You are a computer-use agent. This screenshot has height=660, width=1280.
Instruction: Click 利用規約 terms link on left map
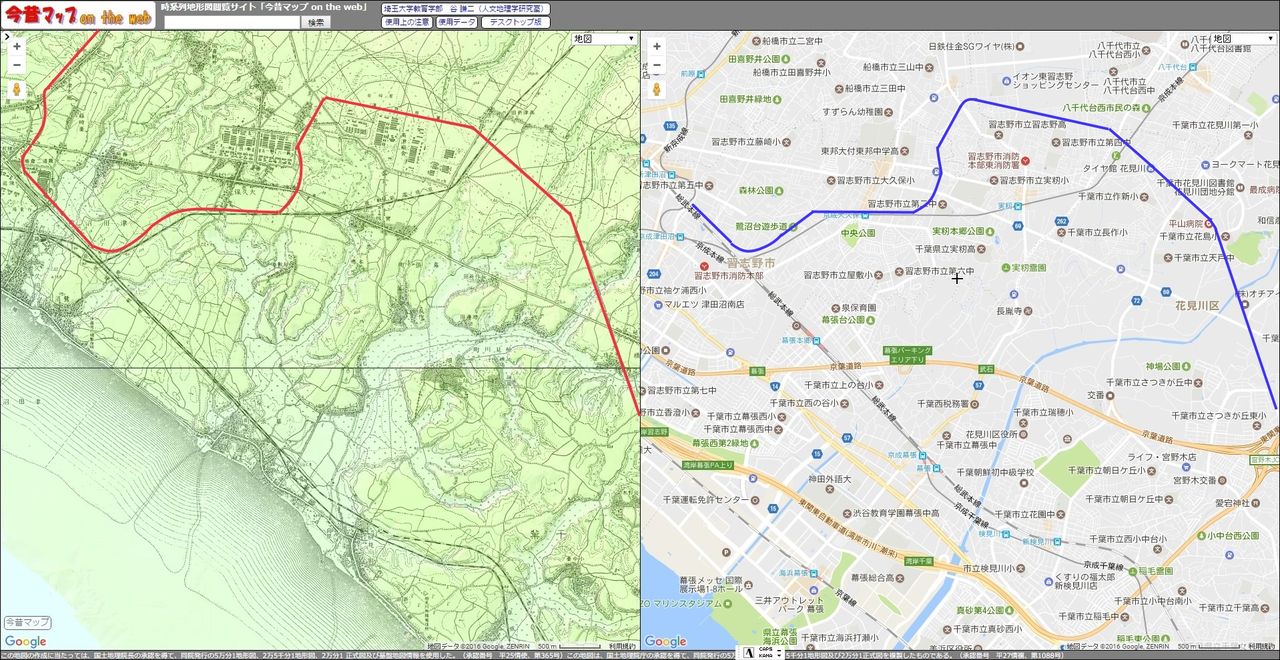point(623,647)
